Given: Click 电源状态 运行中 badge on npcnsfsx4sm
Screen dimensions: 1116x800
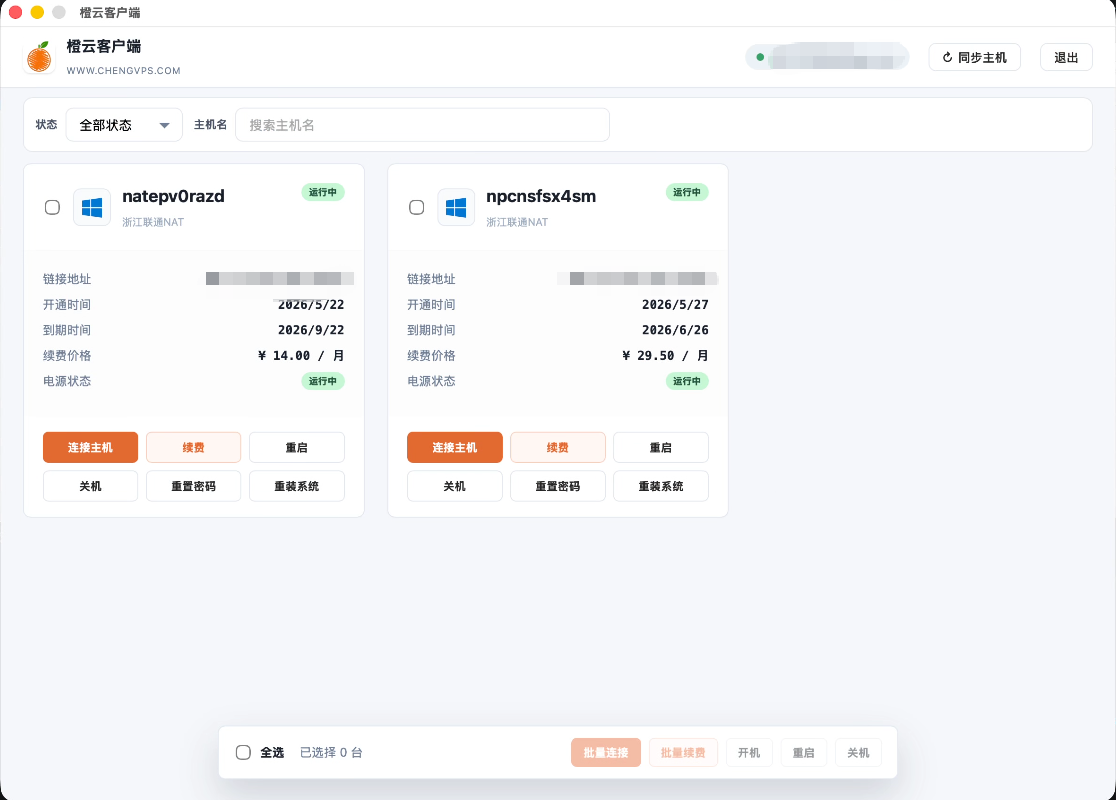Looking at the screenshot, I should 687,381.
